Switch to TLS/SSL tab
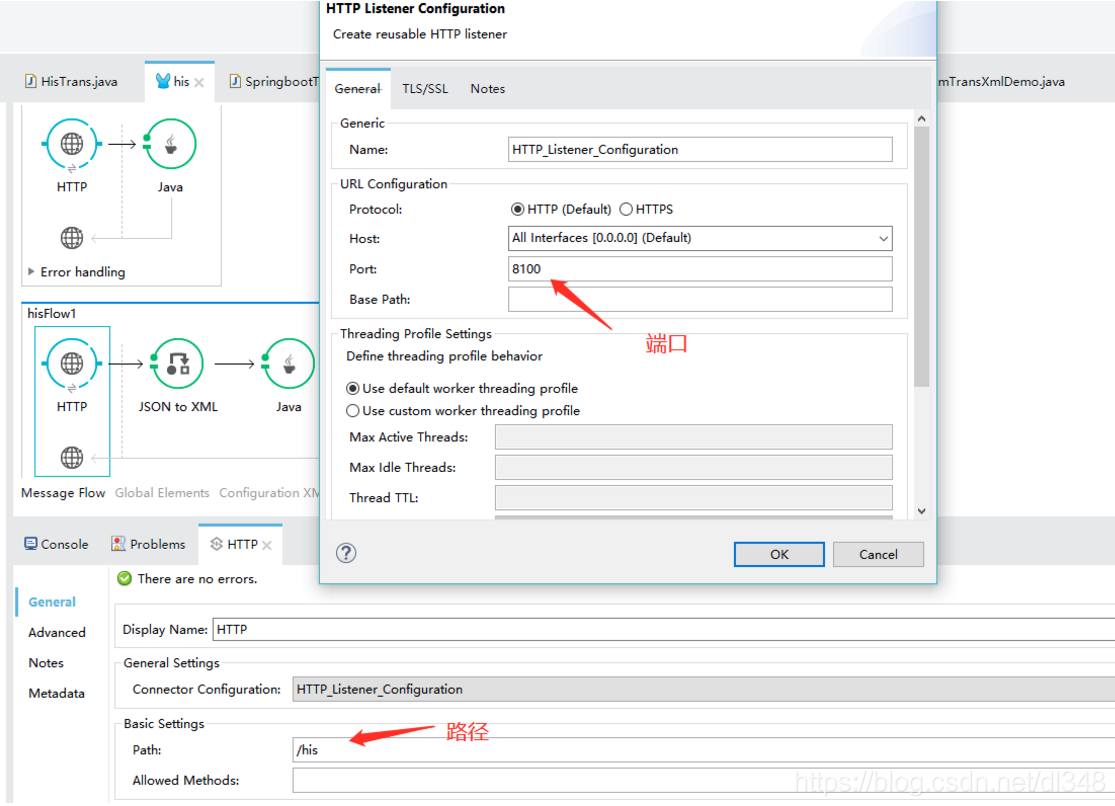The image size is (1115, 806). 425,88
